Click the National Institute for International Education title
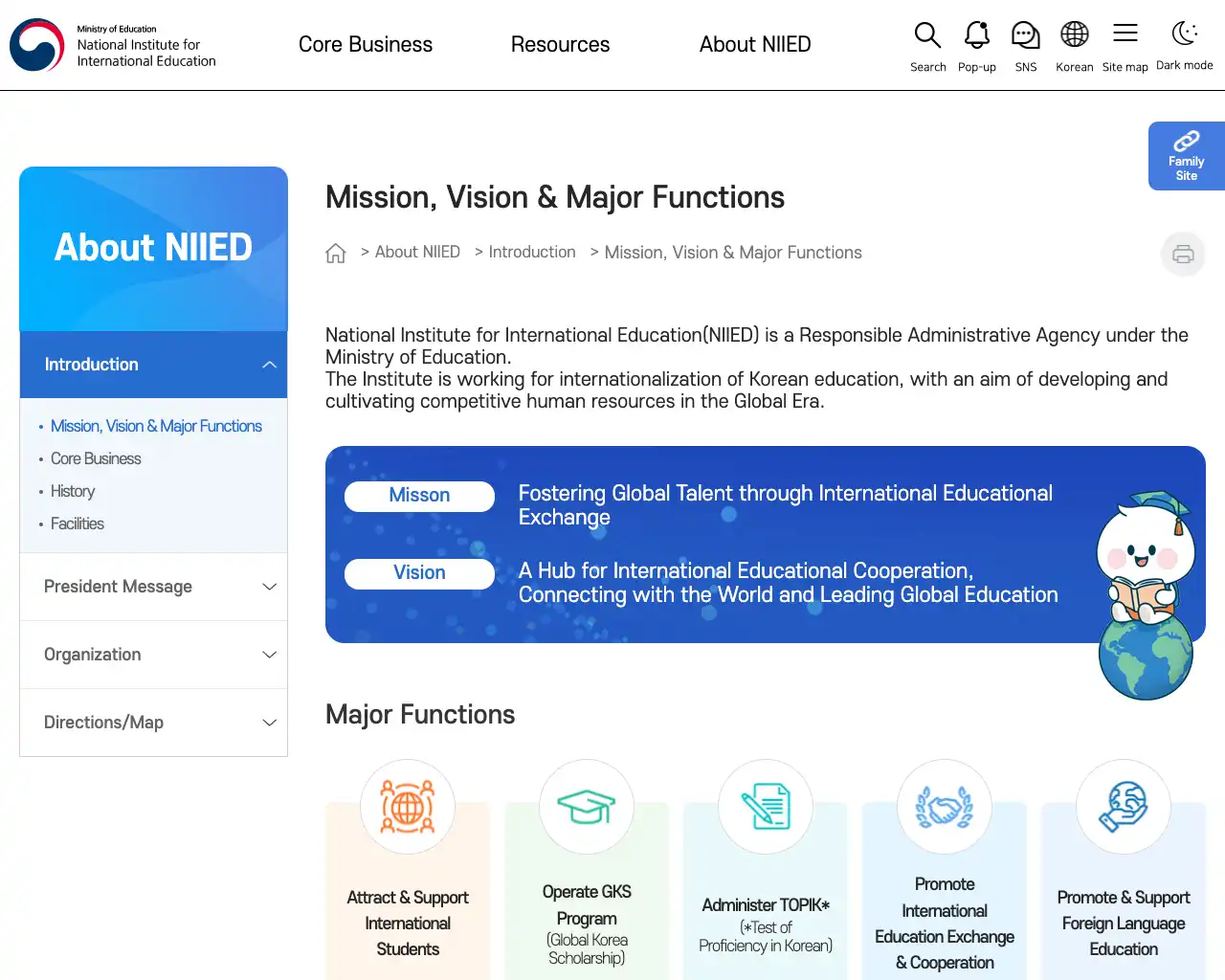Viewport: 1225px width, 980px height. (146, 53)
